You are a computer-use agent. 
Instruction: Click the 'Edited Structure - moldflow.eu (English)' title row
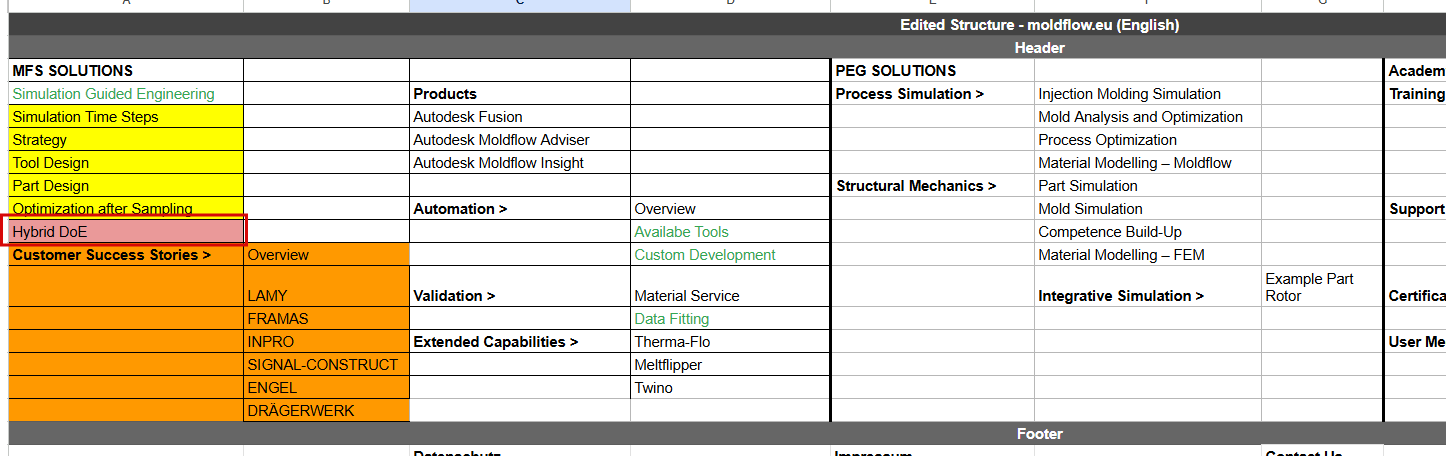click(x=727, y=25)
